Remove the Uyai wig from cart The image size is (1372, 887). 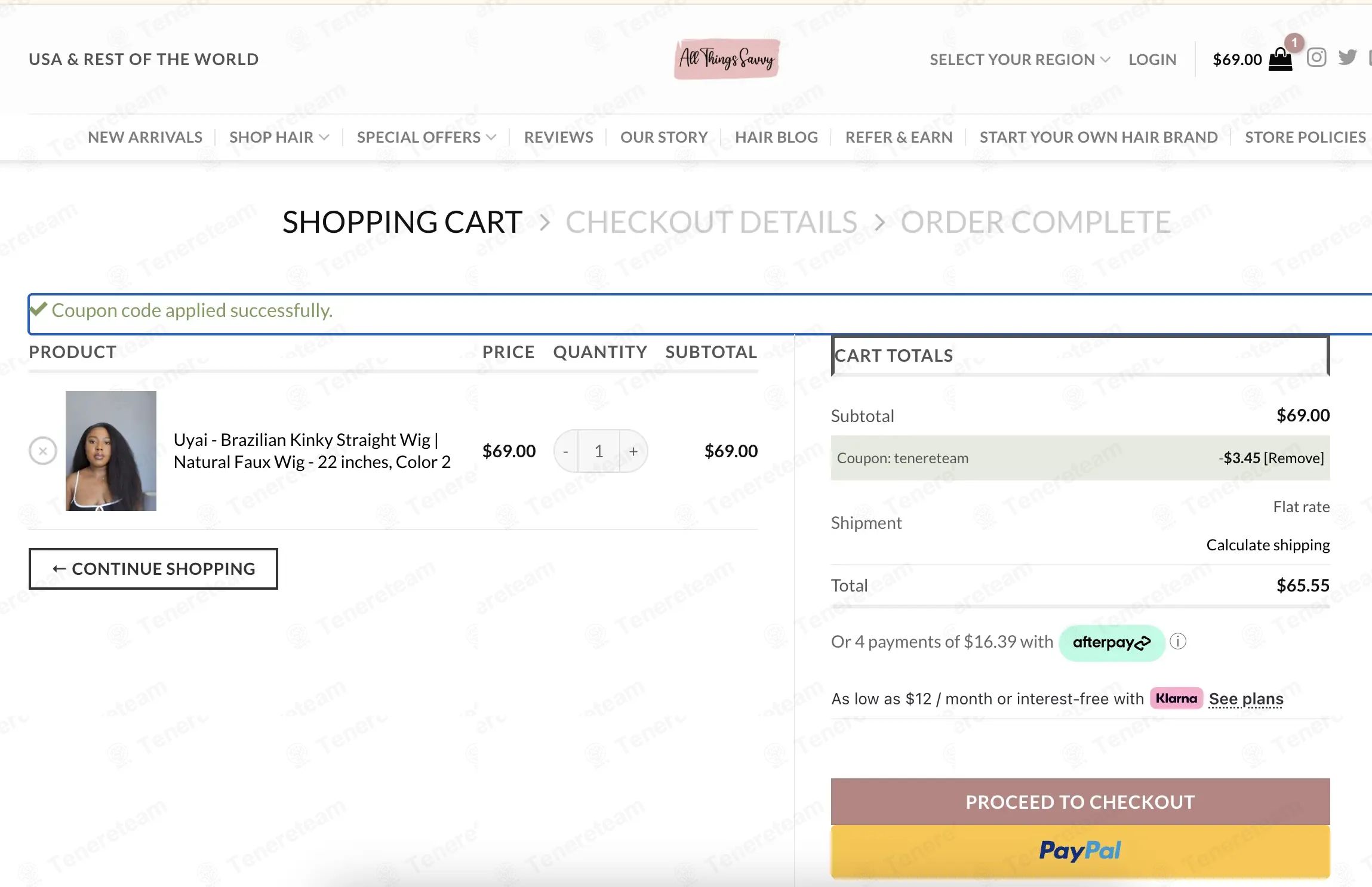[43, 451]
